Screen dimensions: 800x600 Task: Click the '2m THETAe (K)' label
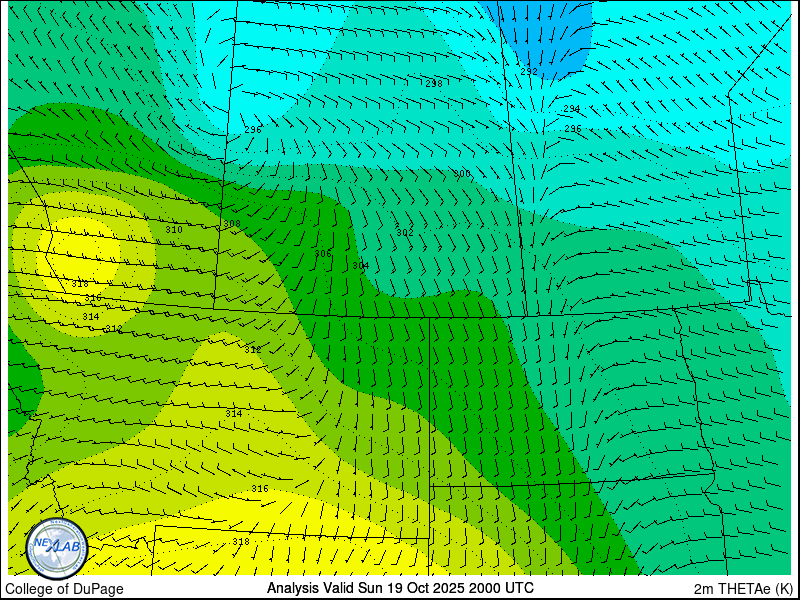pyautogui.click(x=743, y=589)
